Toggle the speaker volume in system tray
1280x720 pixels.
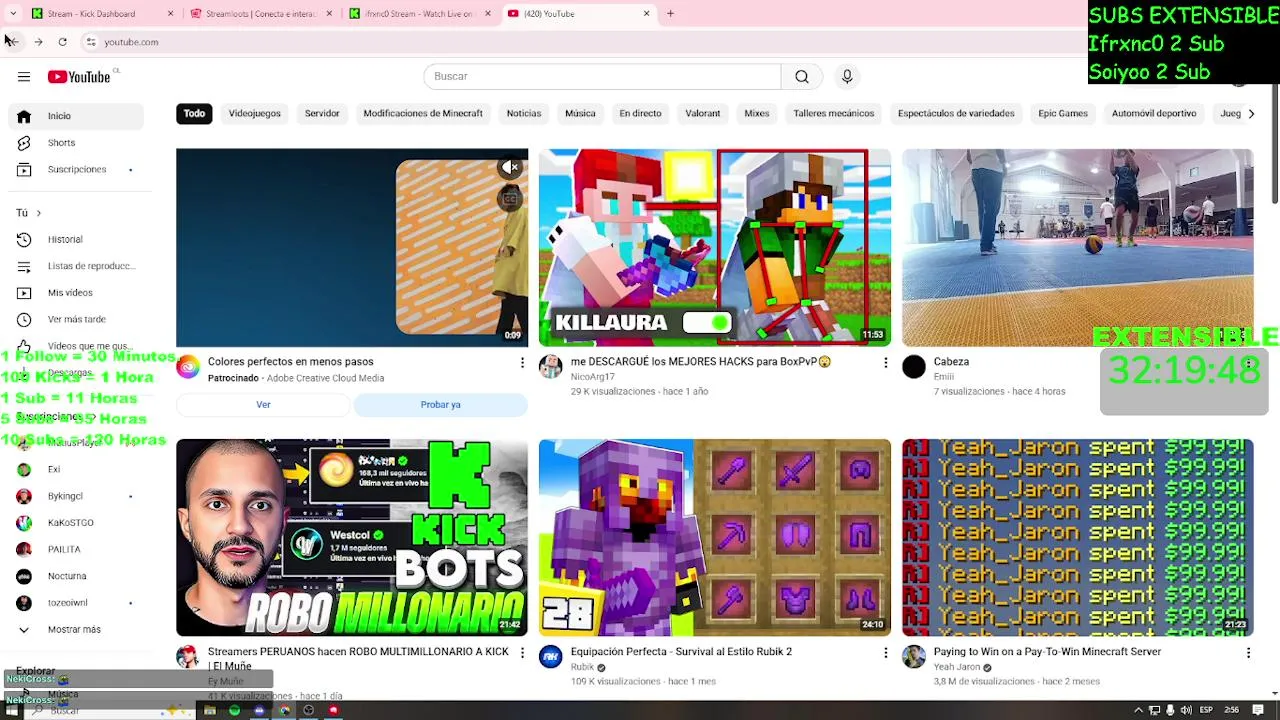[x=1186, y=710]
